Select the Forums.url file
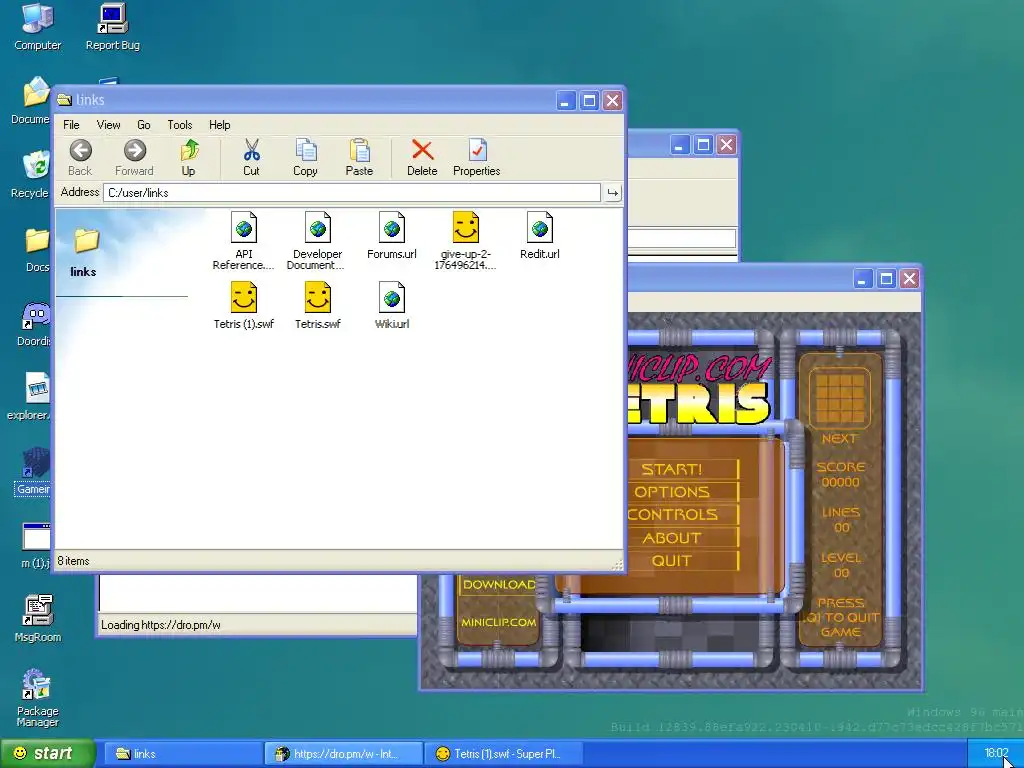This screenshot has height=768, width=1024. (x=392, y=236)
